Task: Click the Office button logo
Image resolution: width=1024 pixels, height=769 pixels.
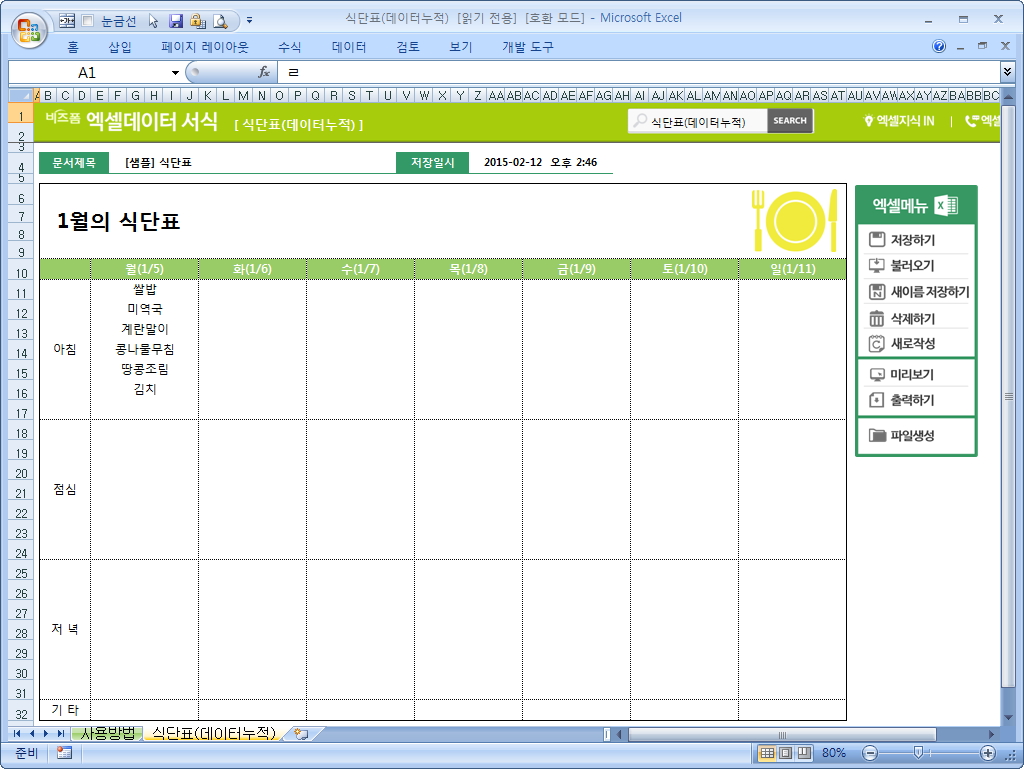Action: click(27, 29)
